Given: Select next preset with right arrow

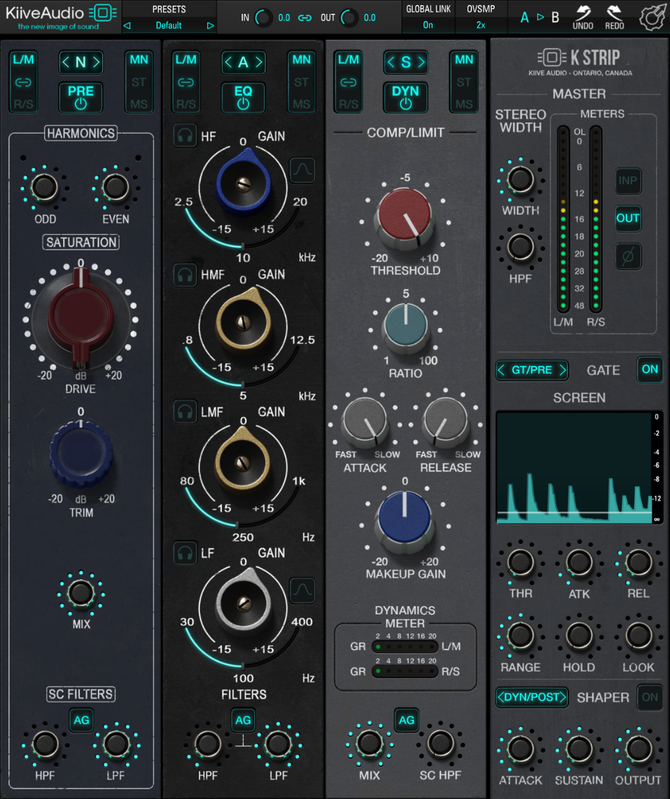Looking at the screenshot, I should point(210,25).
